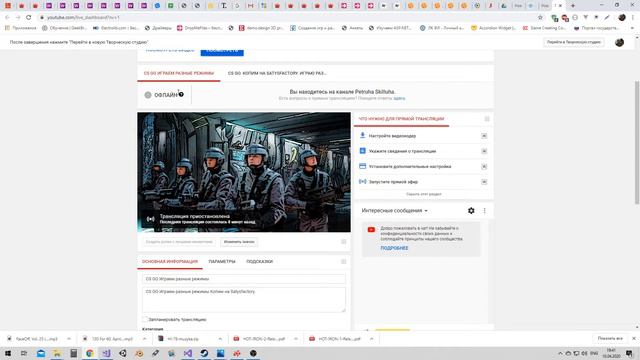Image resolution: width=640 pixels, height=360 pixels.
Task: Close the downloads bar
Action: pos(633,338)
